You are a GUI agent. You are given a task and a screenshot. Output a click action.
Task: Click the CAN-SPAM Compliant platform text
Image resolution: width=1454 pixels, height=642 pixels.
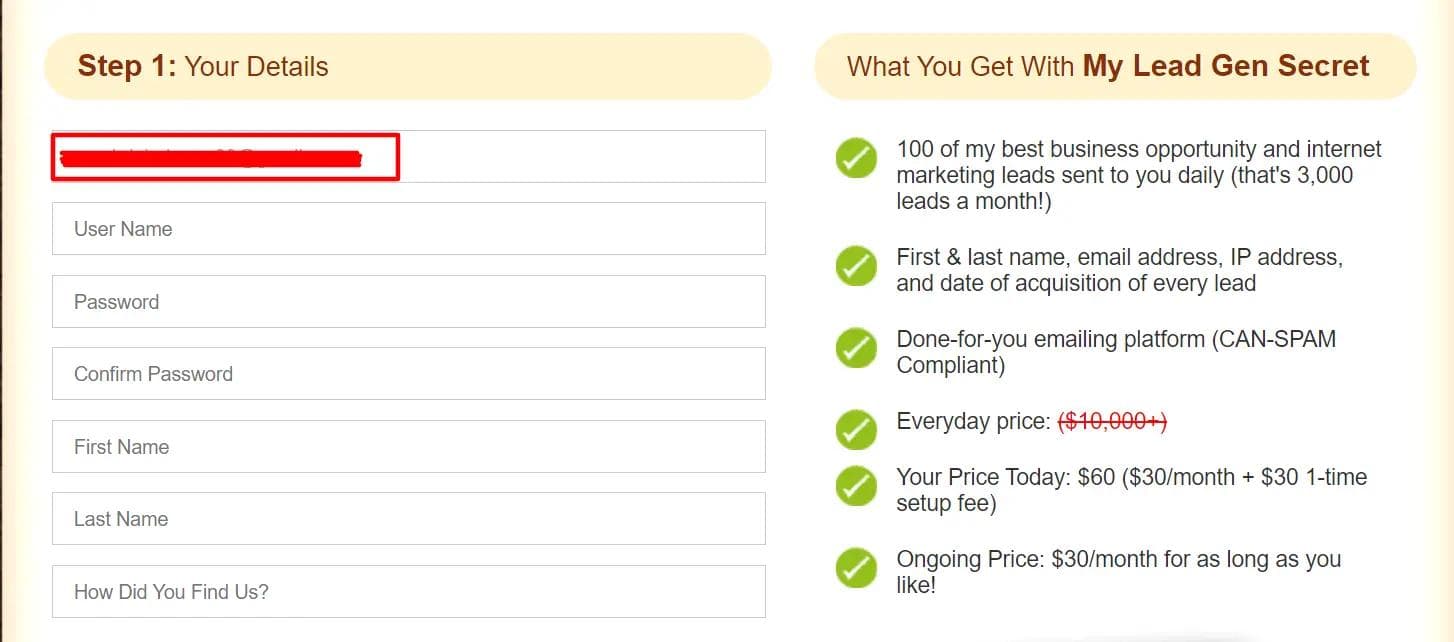pyautogui.click(x=1115, y=352)
